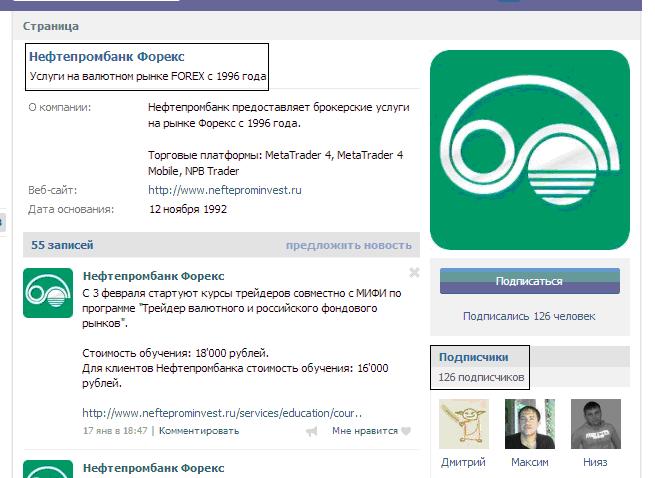
Task: Click the 'Веб-сайт:' field label
Action: [x=53, y=190]
